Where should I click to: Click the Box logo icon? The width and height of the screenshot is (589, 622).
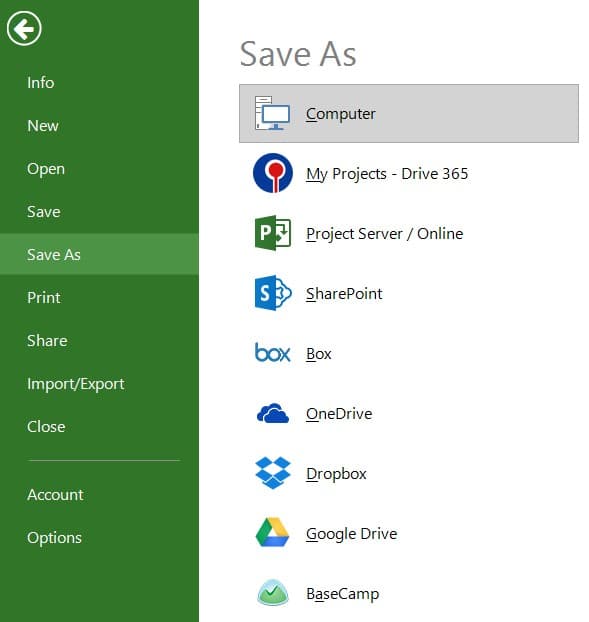[272, 353]
